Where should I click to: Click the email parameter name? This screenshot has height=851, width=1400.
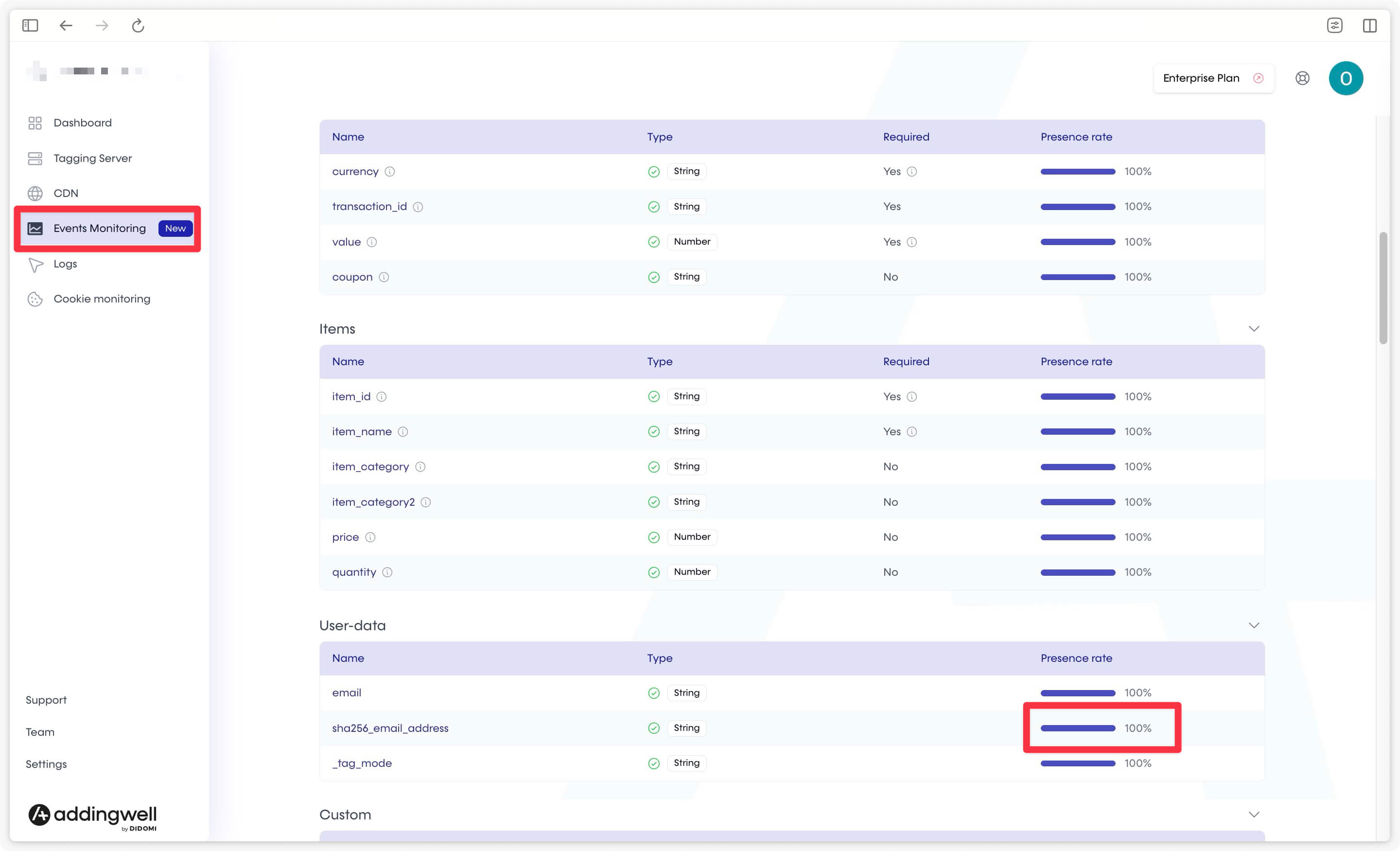click(347, 693)
